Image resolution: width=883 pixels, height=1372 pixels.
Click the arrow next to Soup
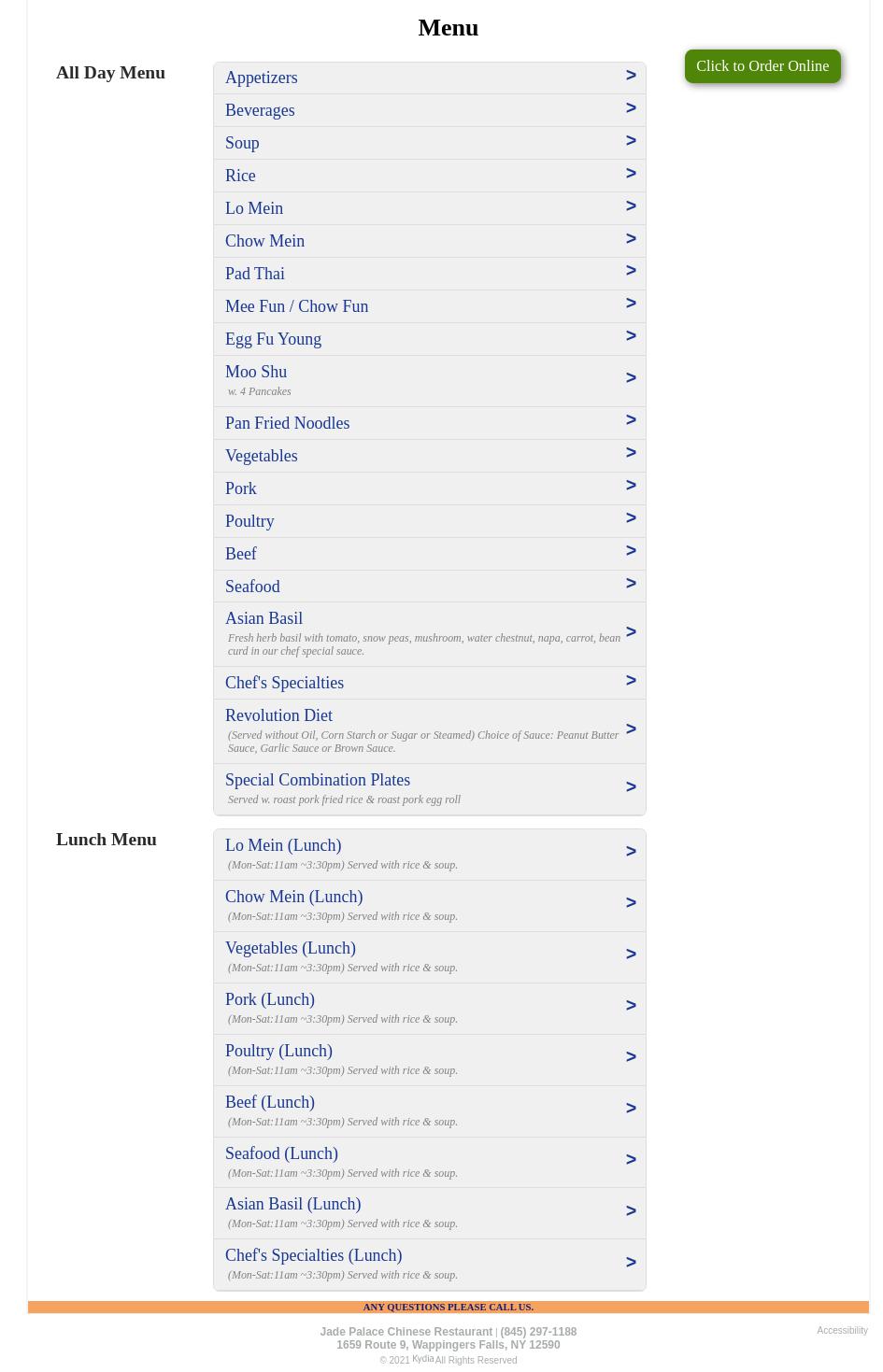(x=631, y=141)
